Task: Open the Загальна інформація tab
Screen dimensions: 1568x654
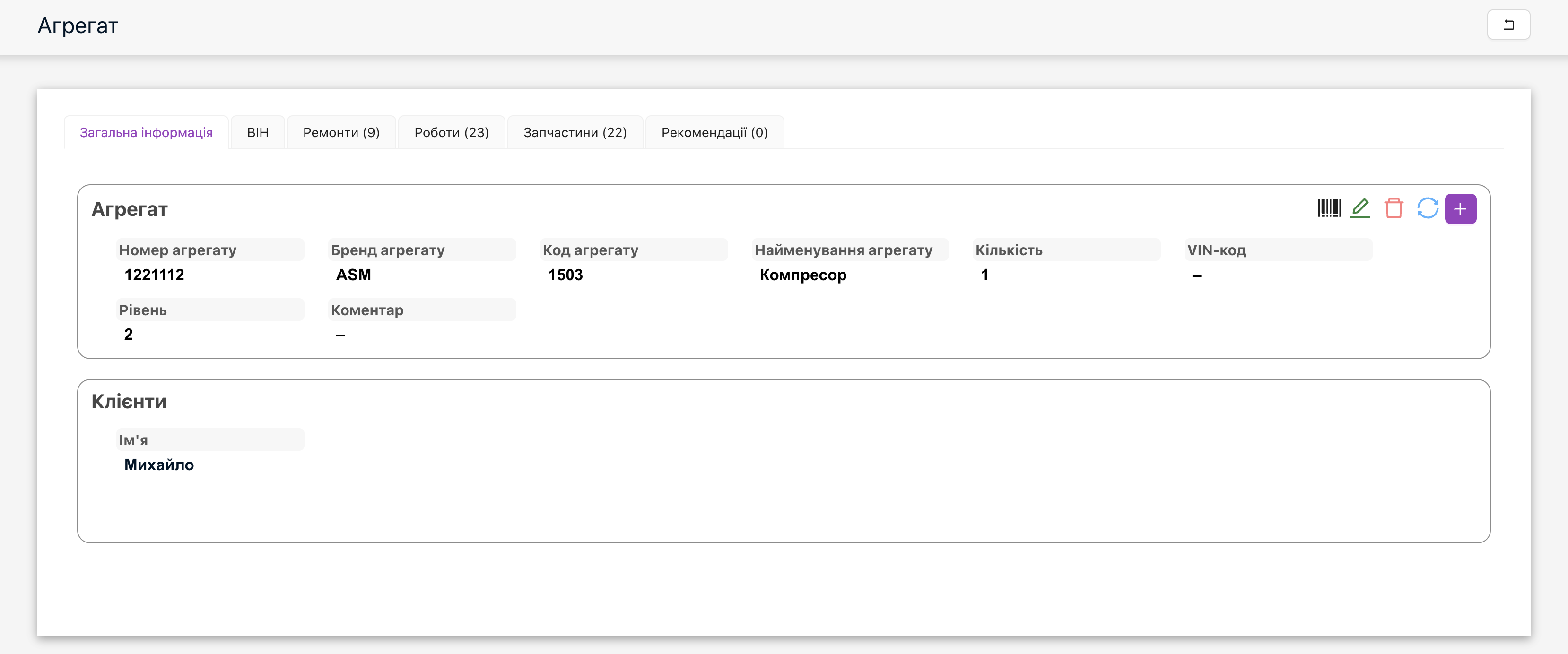Action: pyautogui.click(x=146, y=133)
